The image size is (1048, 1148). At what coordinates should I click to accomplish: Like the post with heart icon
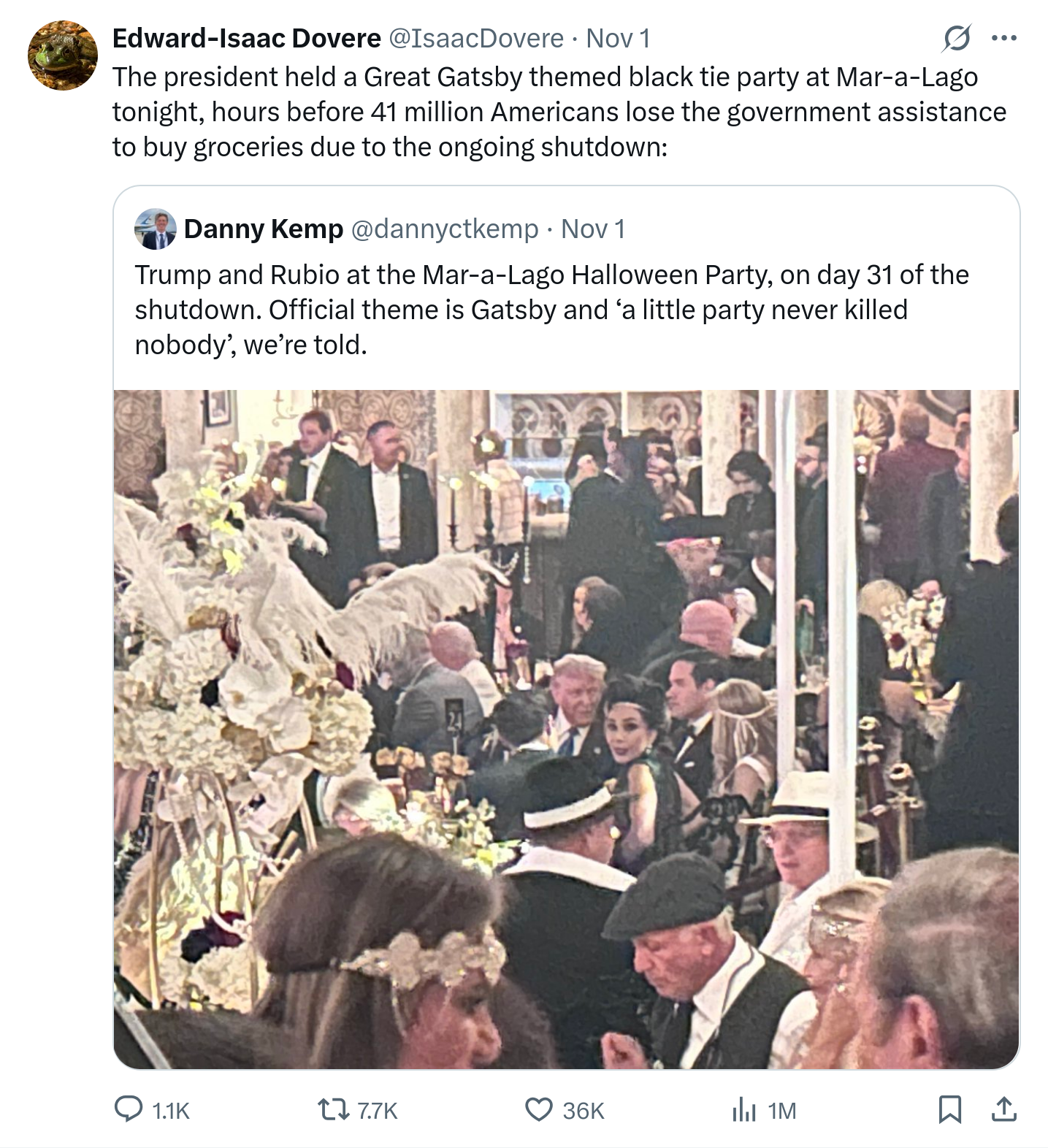[539, 1110]
